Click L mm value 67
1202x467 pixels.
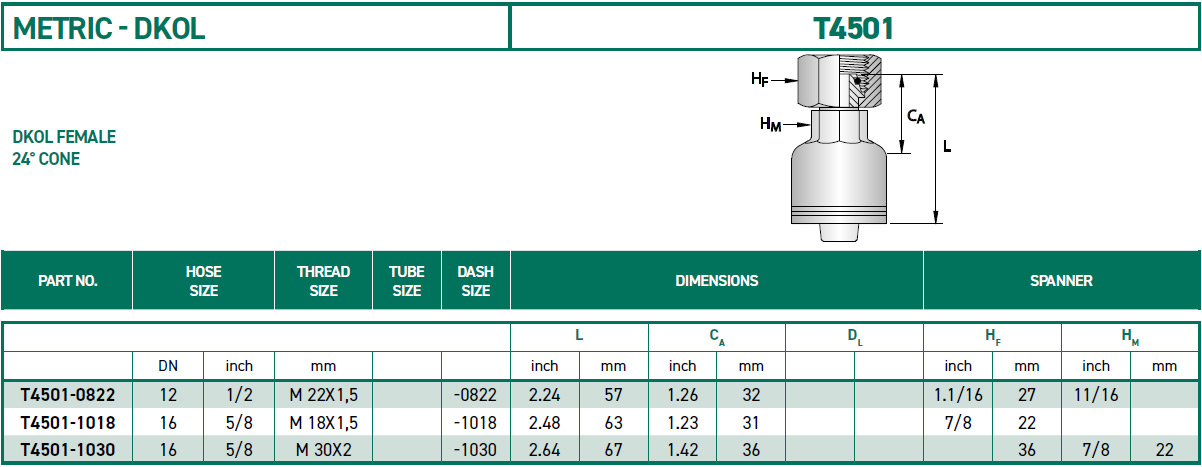pos(613,450)
